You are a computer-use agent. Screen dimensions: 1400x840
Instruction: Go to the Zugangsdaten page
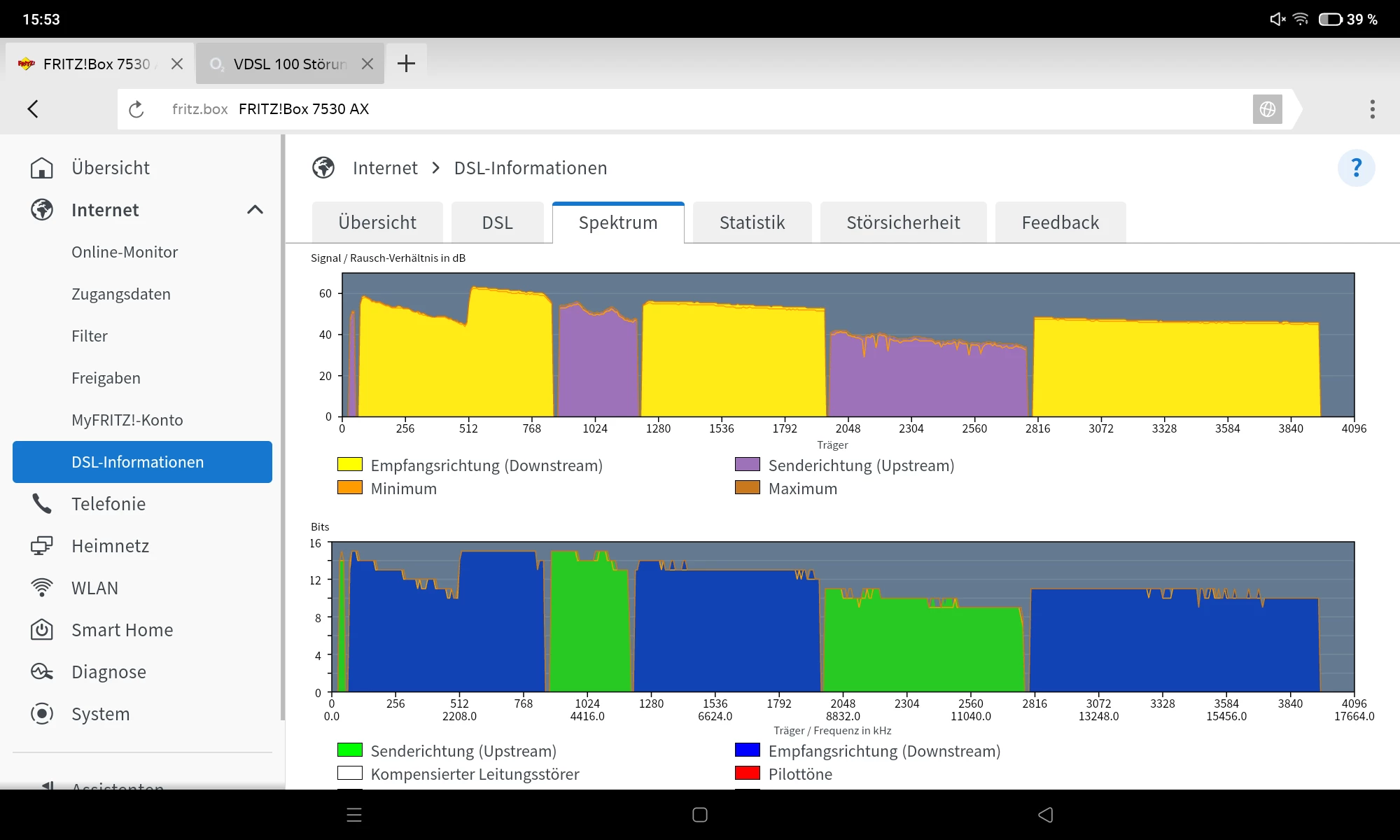(x=121, y=294)
